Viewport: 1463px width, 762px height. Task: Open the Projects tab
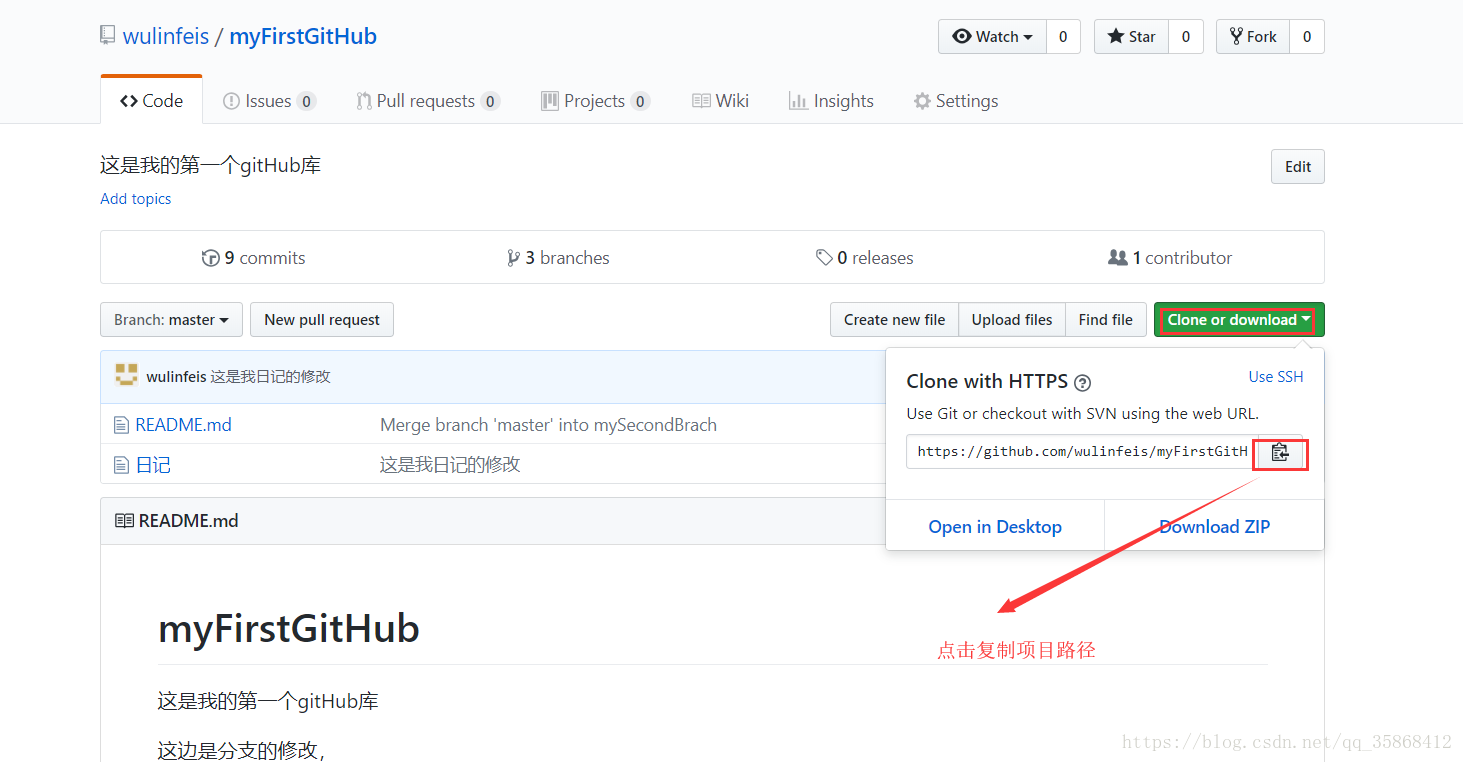[x=595, y=101]
